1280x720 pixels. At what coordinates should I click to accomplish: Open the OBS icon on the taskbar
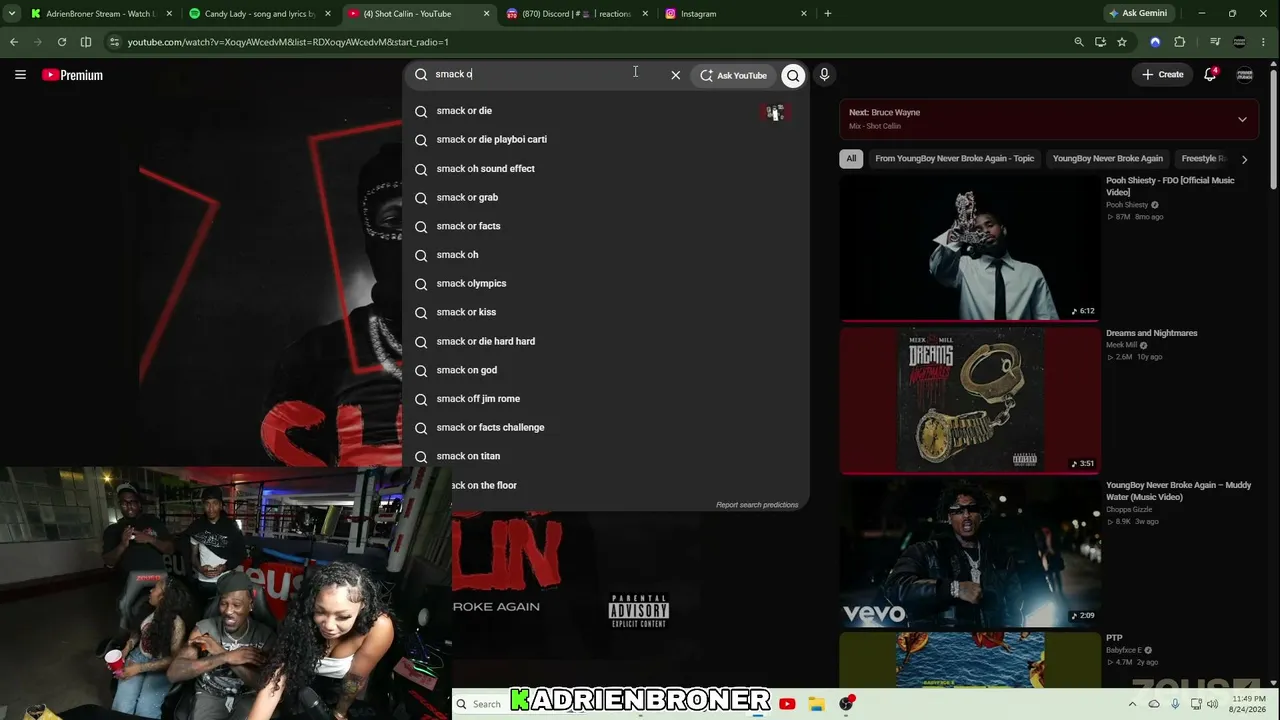[x=847, y=704]
